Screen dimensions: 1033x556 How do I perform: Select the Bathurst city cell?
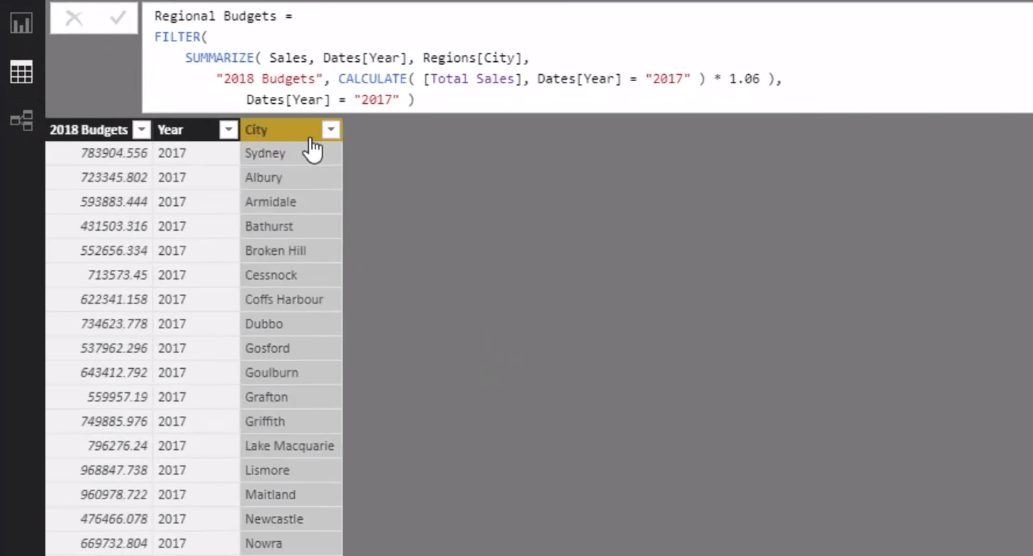(x=291, y=226)
